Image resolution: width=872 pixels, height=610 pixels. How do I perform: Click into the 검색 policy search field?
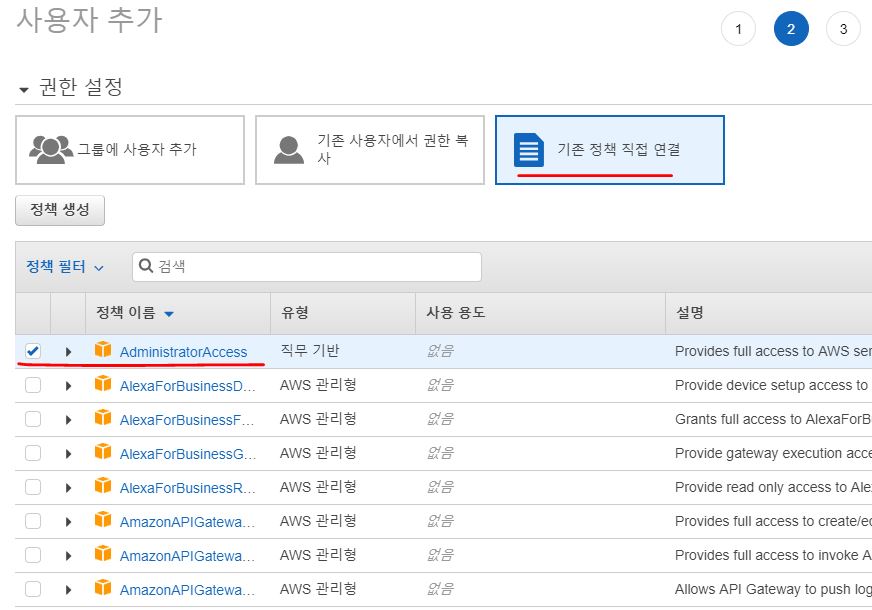tap(306, 267)
